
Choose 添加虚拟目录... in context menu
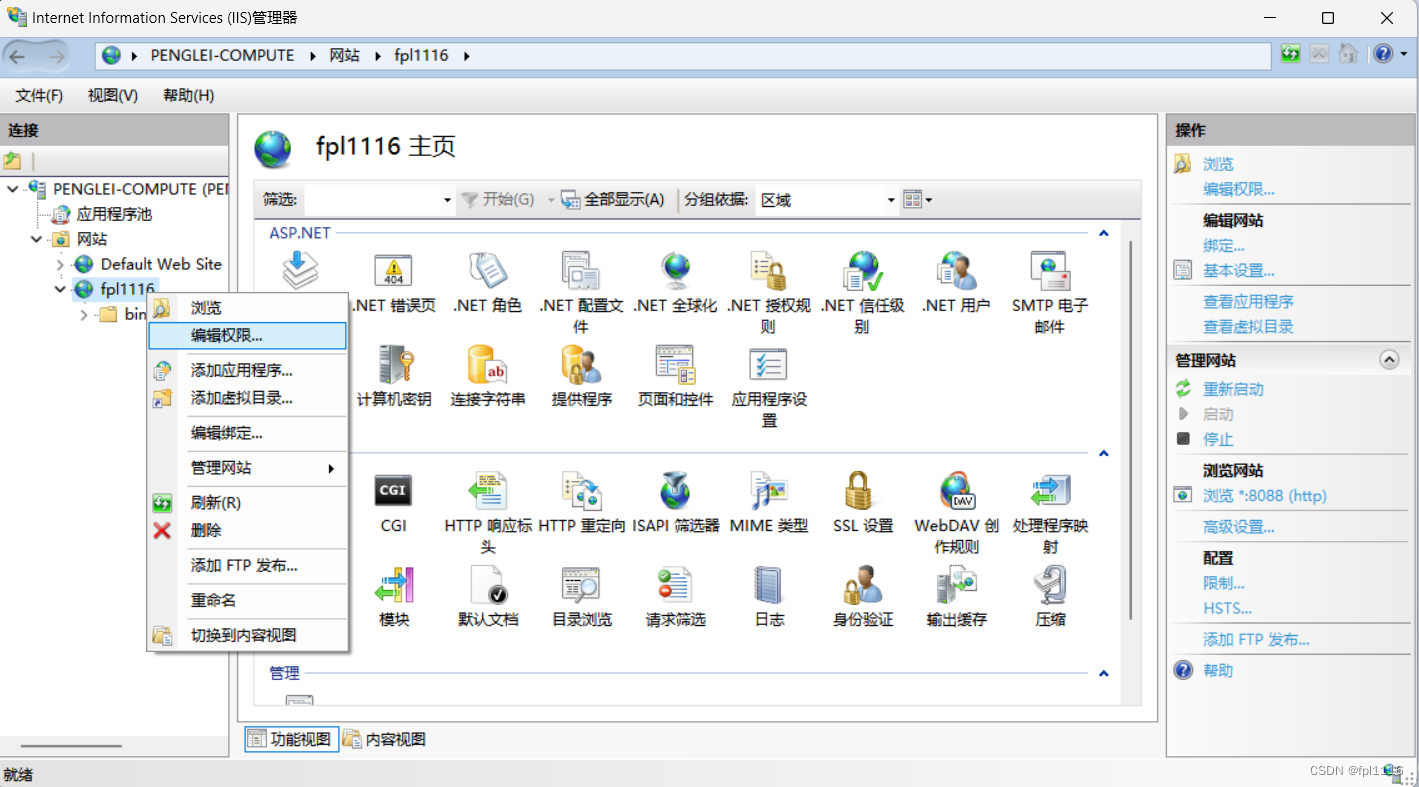(x=247, y=398)
